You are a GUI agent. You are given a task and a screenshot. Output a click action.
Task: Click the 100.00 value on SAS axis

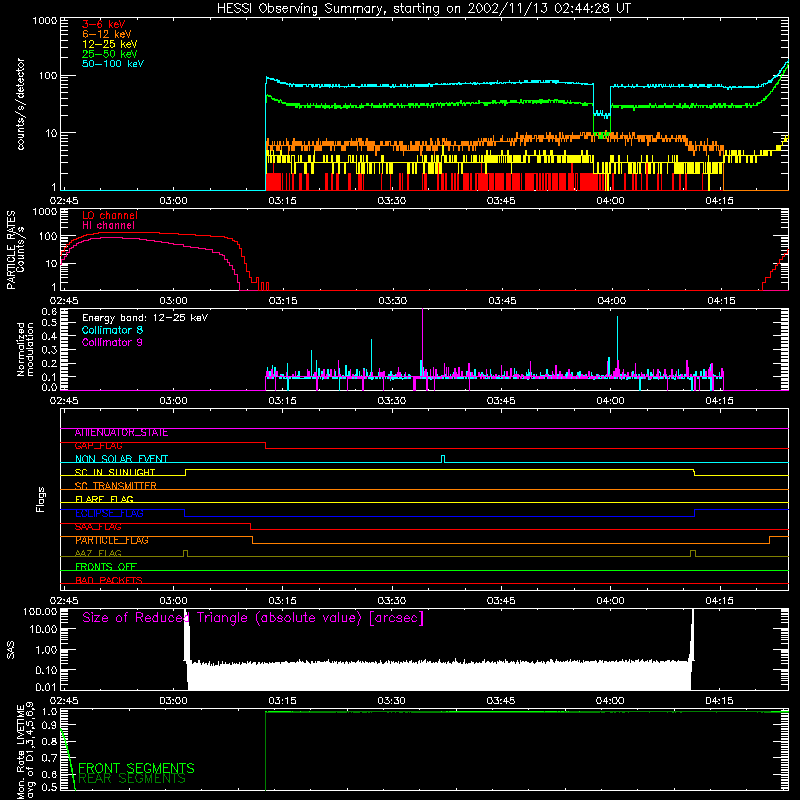pyautogui.click(x=40, y=611)
